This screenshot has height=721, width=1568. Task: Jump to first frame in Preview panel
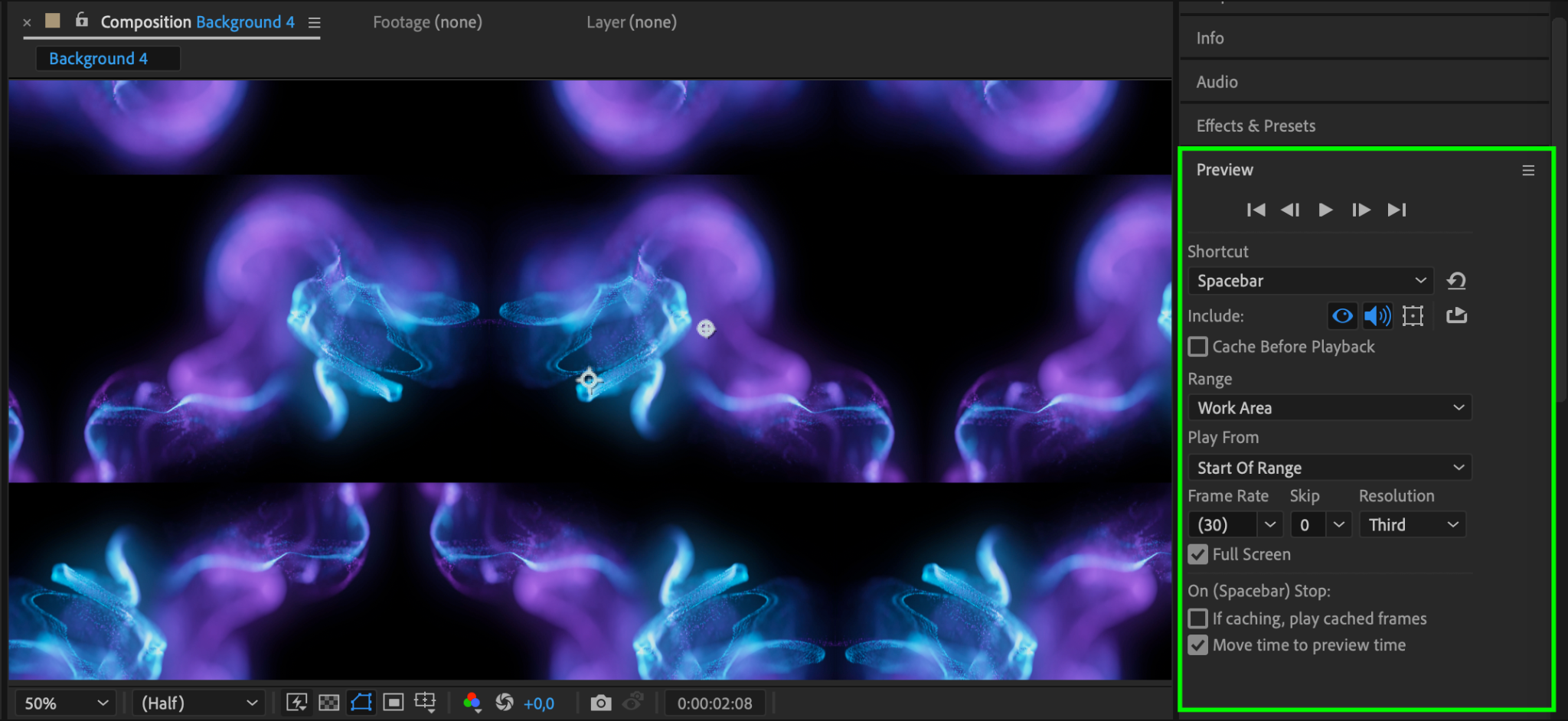click(1256, 210)
